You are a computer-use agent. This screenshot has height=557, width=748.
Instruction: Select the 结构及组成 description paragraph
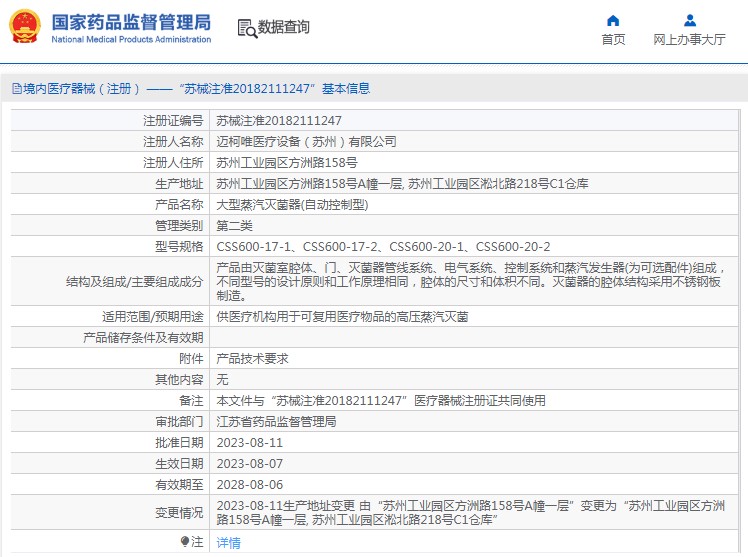point(471,282)
